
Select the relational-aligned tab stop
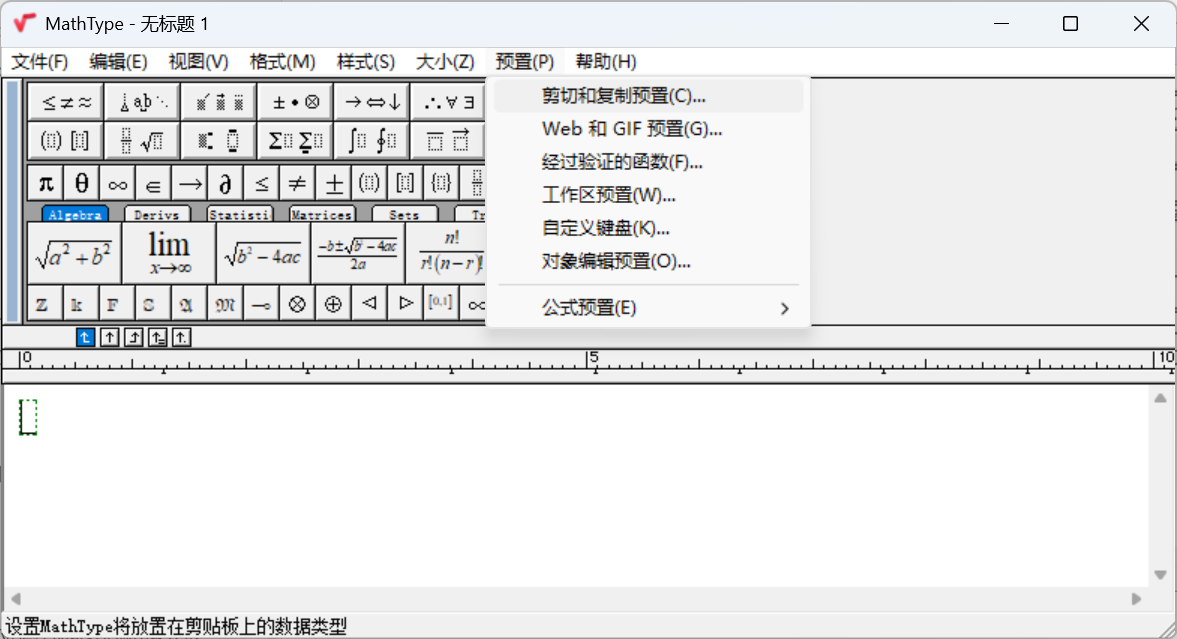(158, 338)
